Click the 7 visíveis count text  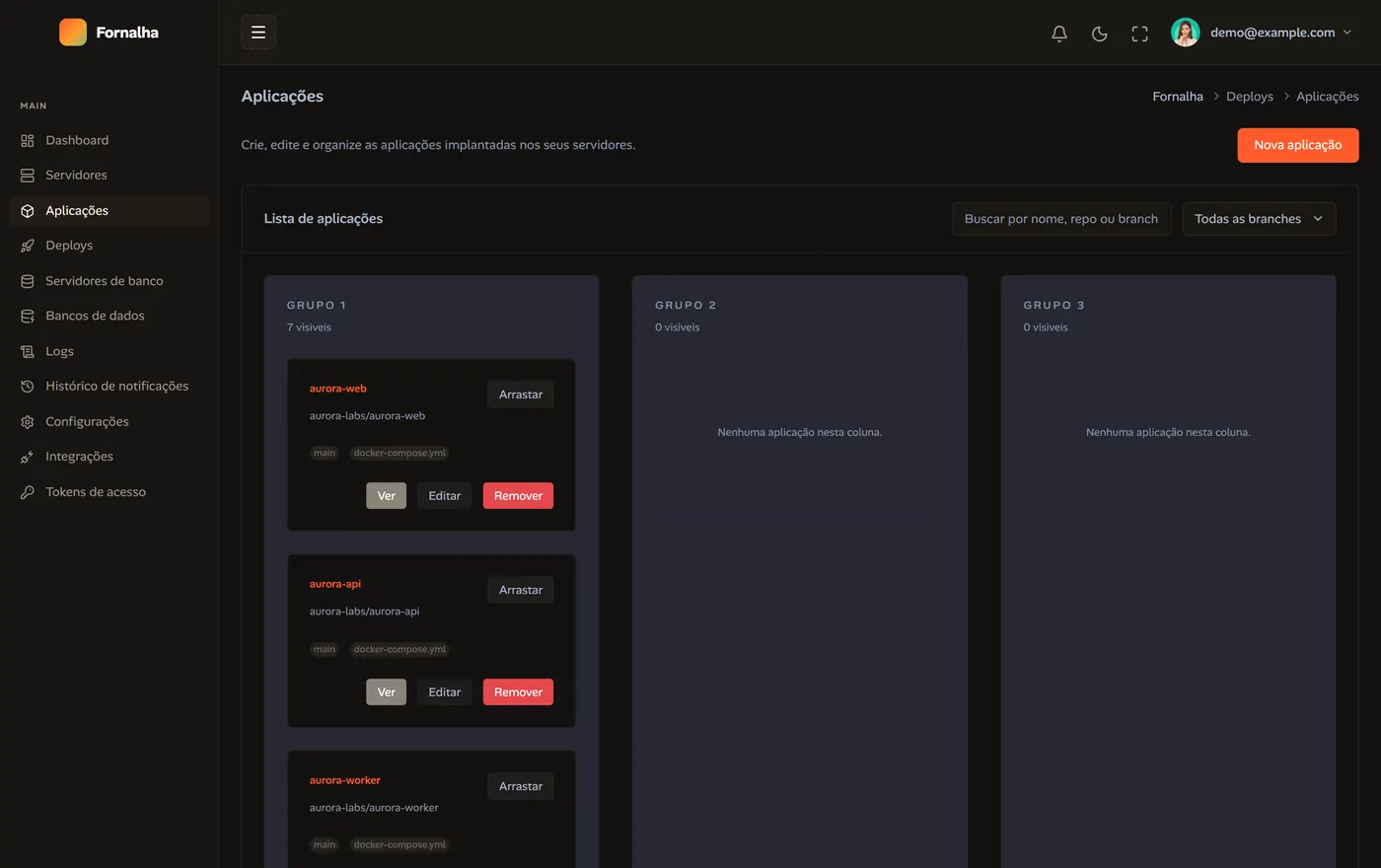click(x=309, y=327)
